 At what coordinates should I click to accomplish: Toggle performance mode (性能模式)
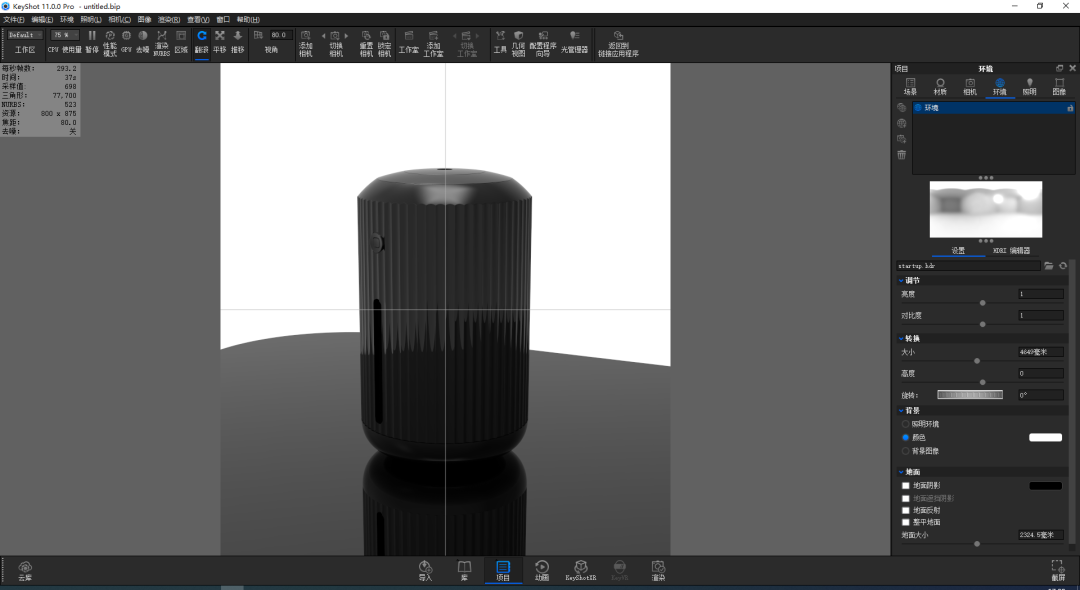pos(110,43)
